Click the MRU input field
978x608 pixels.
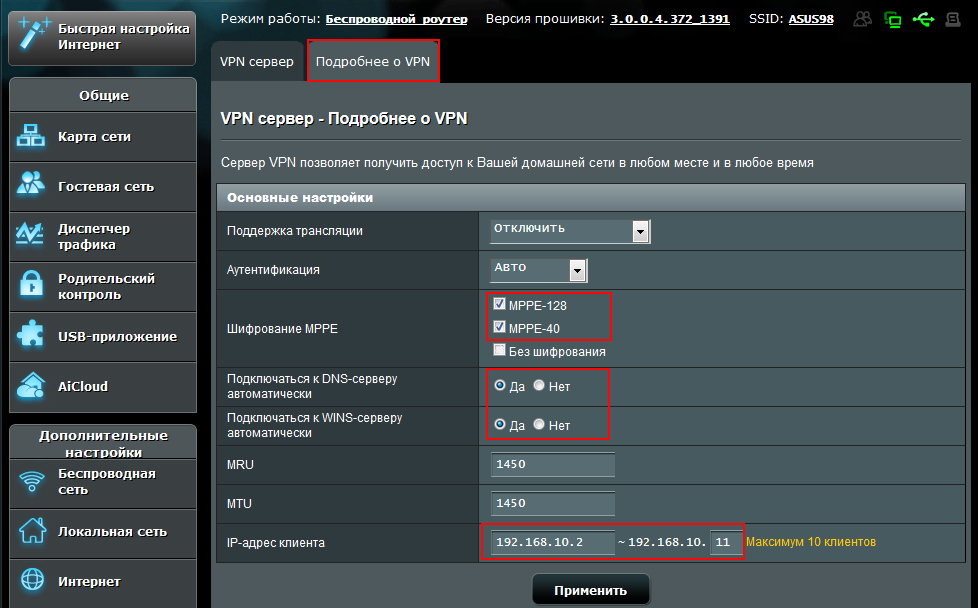[553, 465]
